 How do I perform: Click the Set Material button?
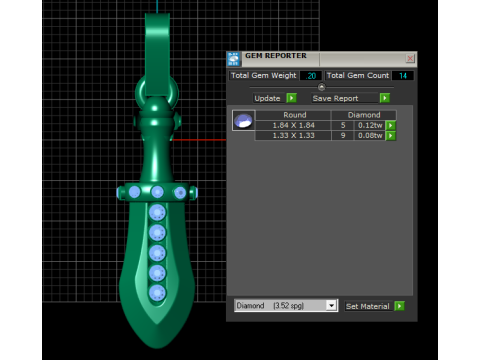(368, 306)
